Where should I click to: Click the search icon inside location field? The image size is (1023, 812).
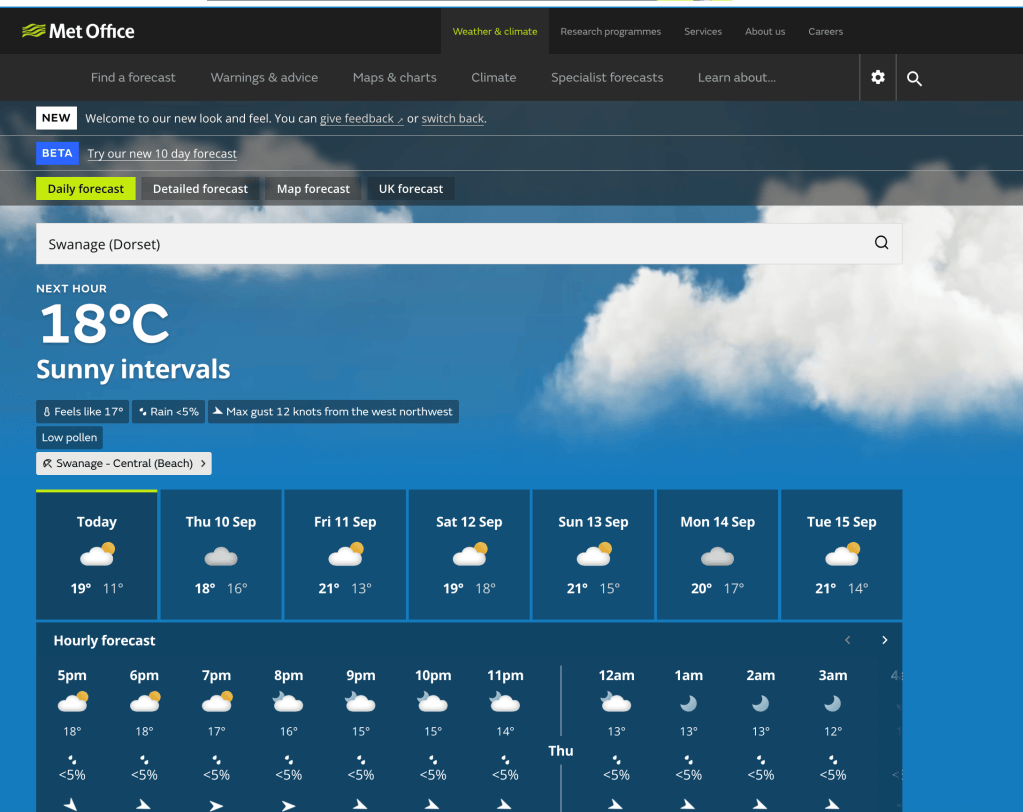pyautogui.click(x=881, y=243)
